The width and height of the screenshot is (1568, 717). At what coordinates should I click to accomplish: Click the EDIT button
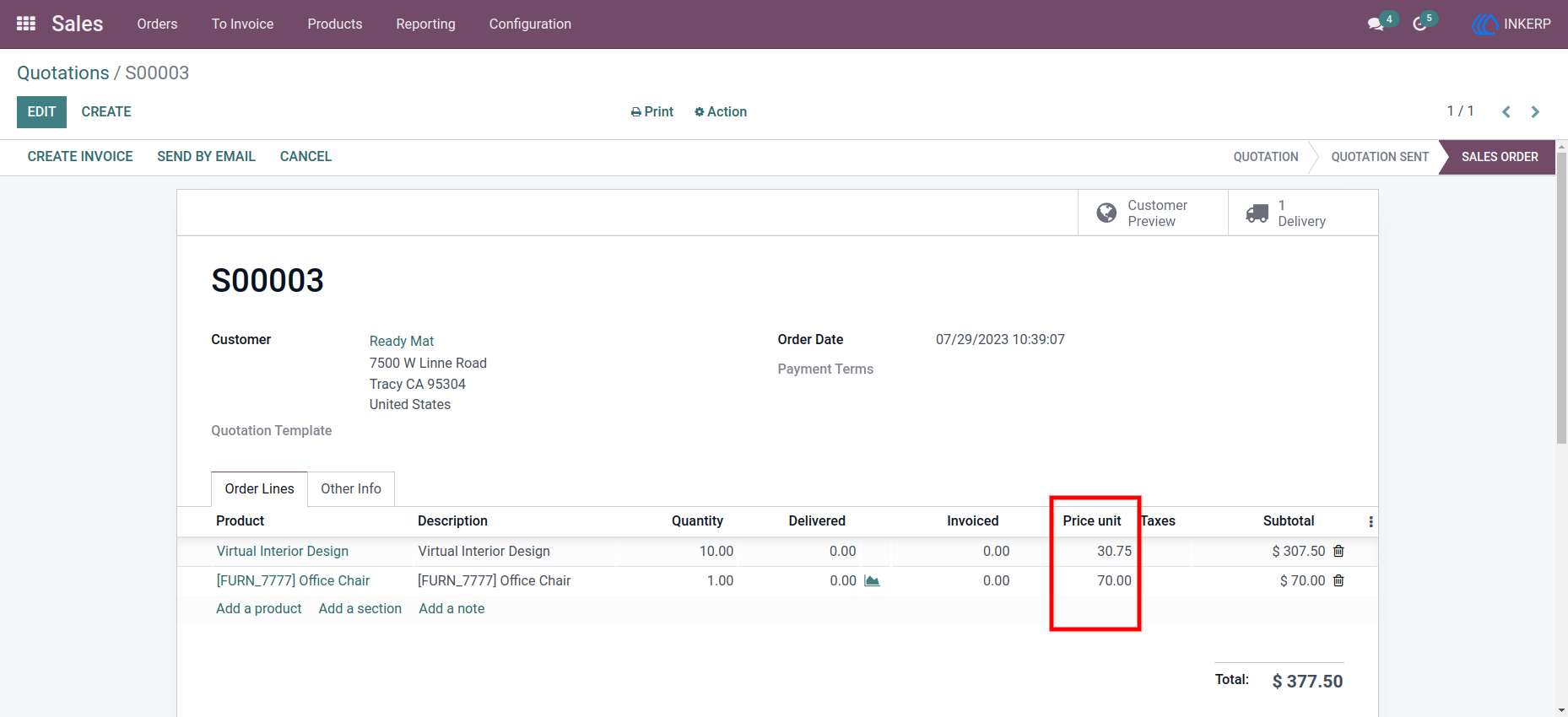41,111
